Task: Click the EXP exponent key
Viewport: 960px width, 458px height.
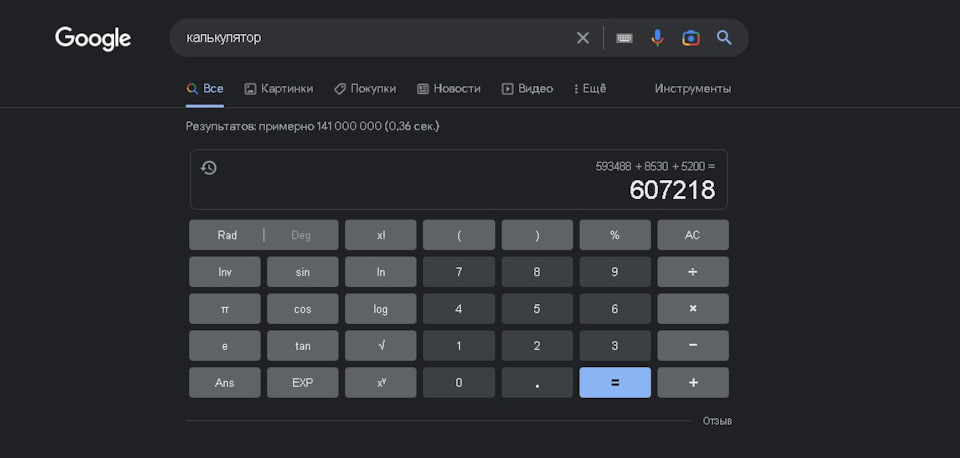Action: [x=302, y=383]
